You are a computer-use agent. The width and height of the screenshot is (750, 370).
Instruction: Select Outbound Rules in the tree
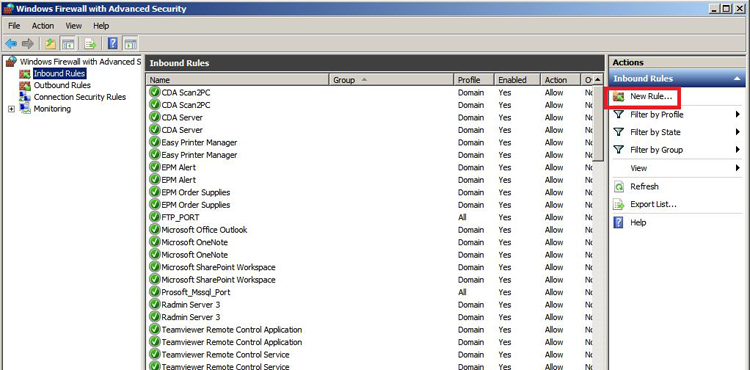click(x=62, y=86)
